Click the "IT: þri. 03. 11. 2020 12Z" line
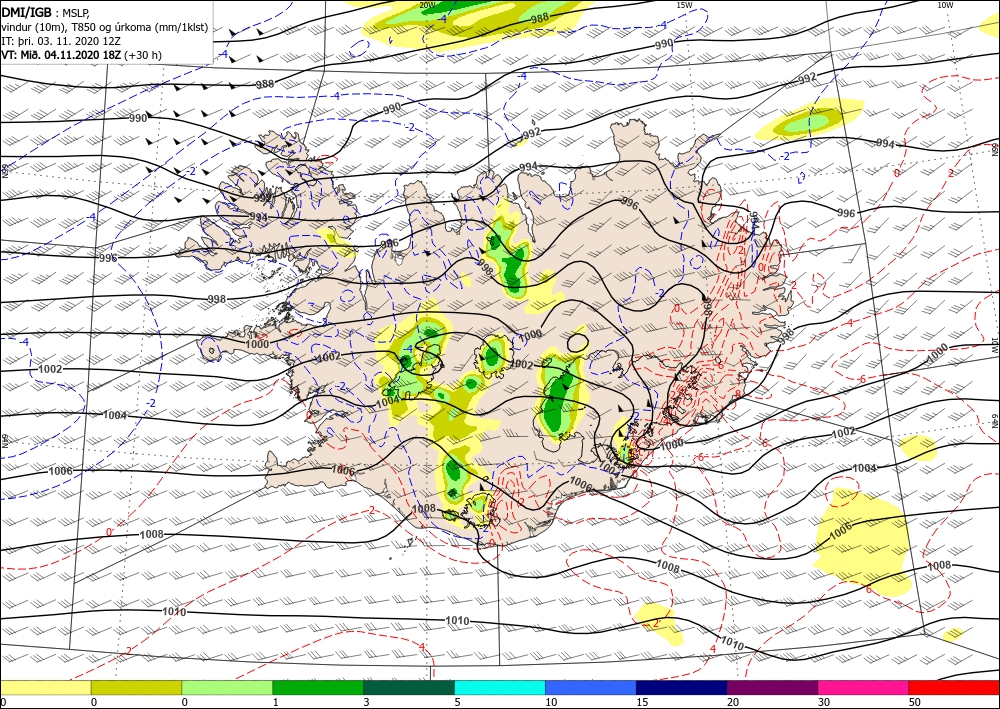Image resolution: width=1000 pixels, height=709 pixels. (62, 40)
